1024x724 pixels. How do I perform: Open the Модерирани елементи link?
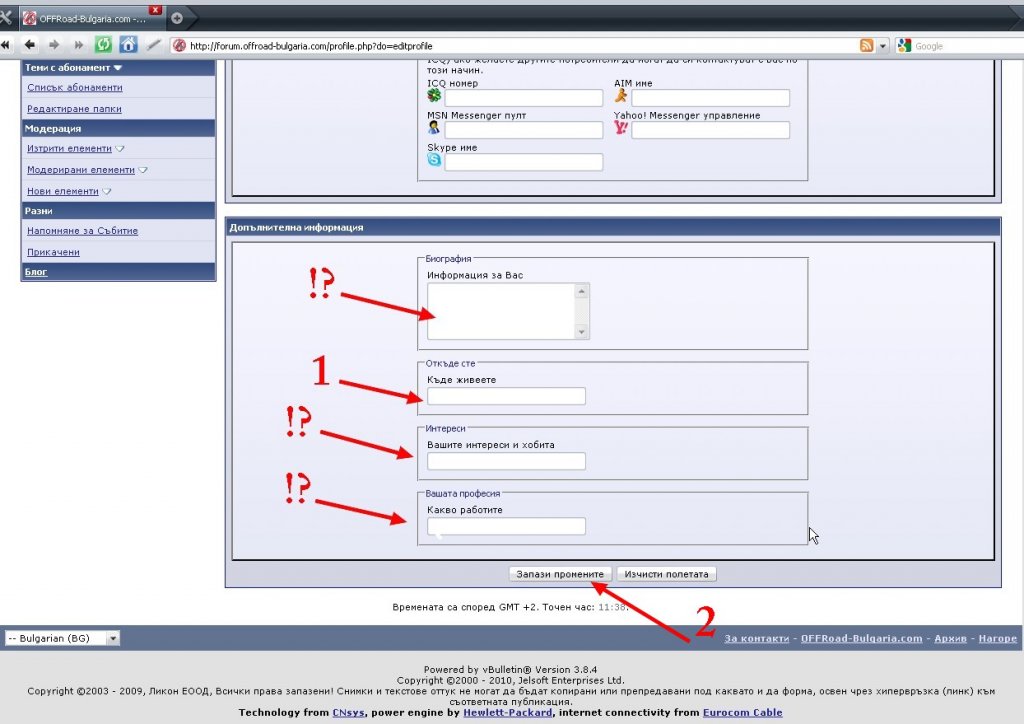(81, 170)
